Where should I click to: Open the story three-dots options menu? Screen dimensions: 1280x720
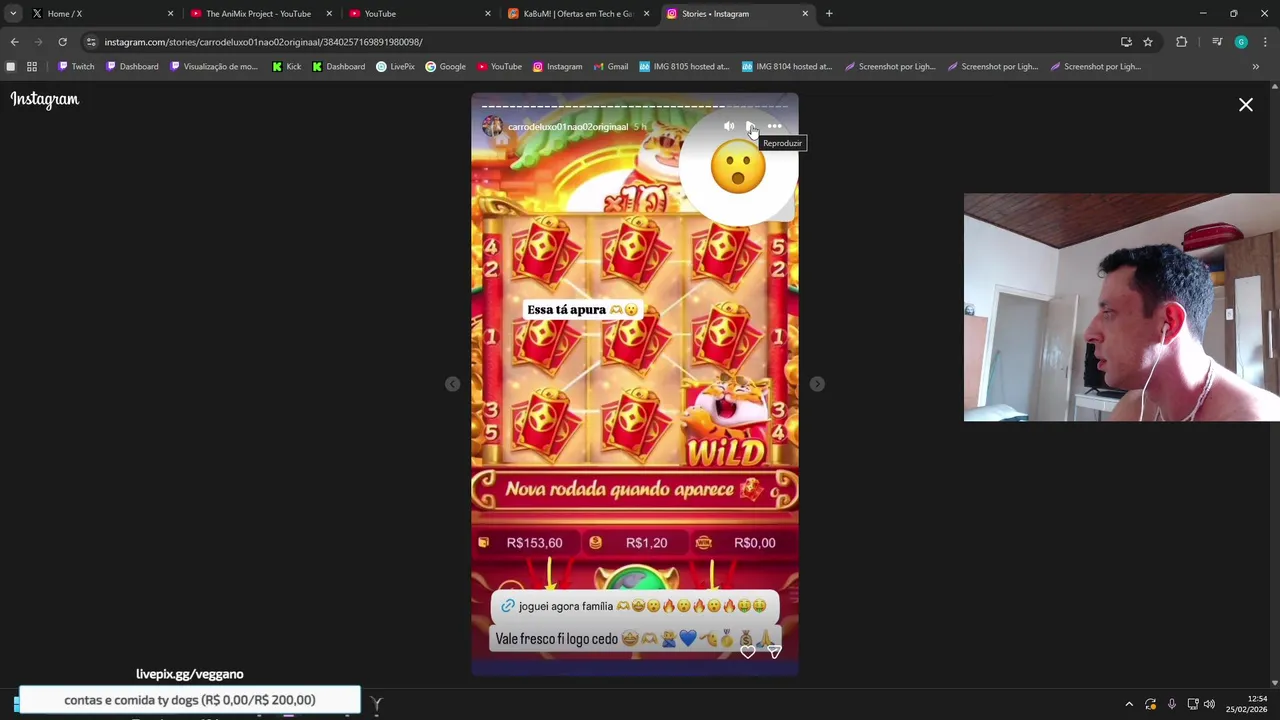point(774,126)
